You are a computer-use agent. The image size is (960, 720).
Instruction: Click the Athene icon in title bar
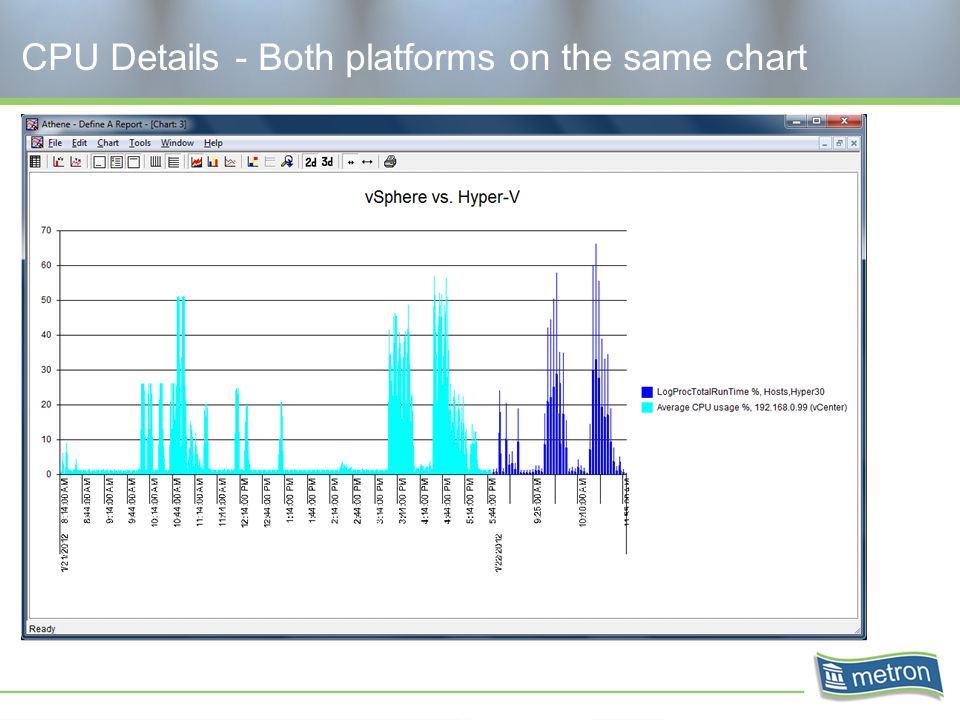(32, 124)
